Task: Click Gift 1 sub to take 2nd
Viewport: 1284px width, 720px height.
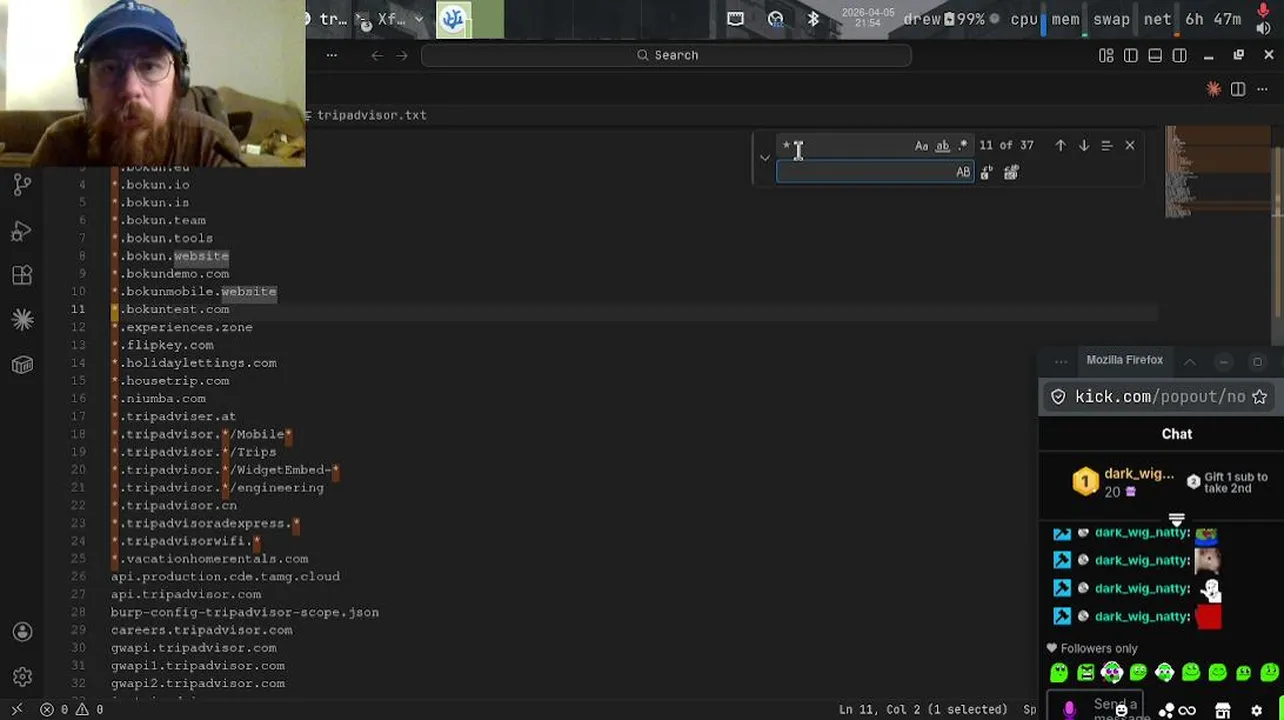Action: [x=1228, y=482]
